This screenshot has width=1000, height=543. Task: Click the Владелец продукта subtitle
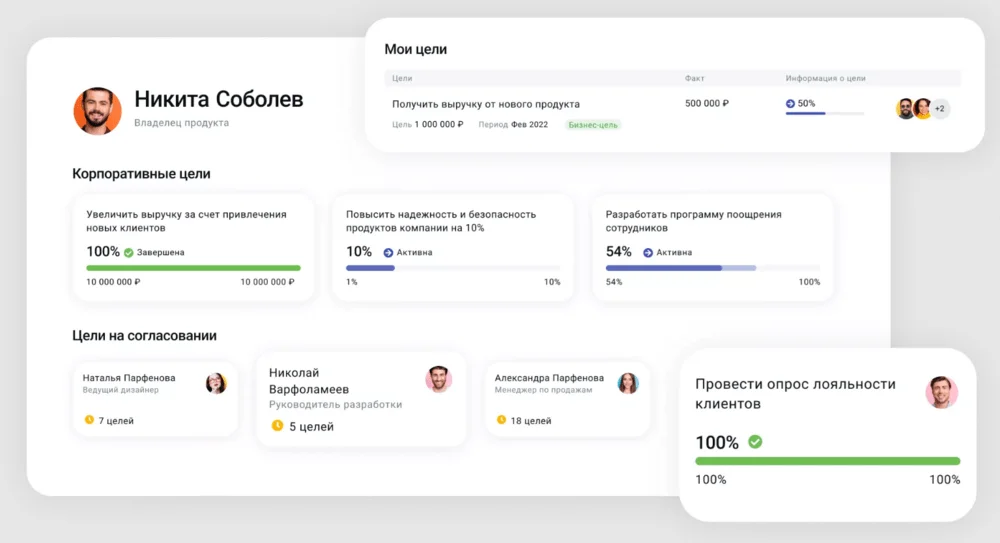point(181,123)
